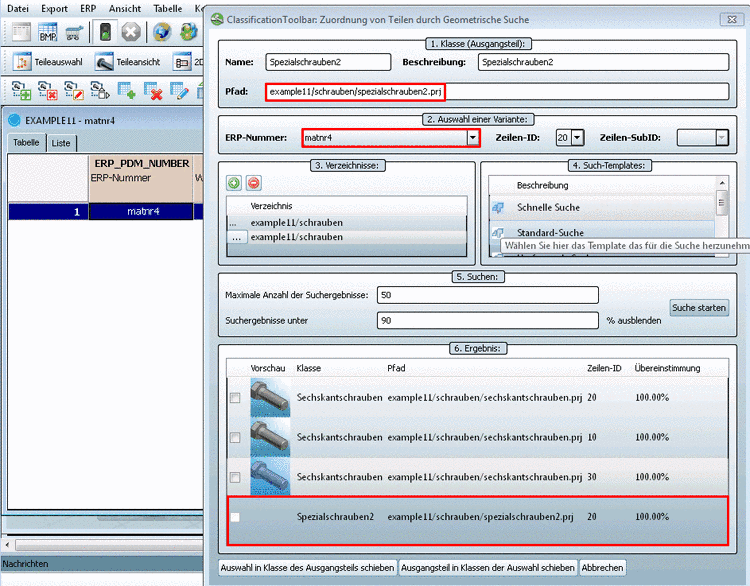Image resolution: width=750 pixels, height=586 pixels.
Task: Click the blue circle icon beside EXAMPLE11 - matnr4
Action: 15,120
